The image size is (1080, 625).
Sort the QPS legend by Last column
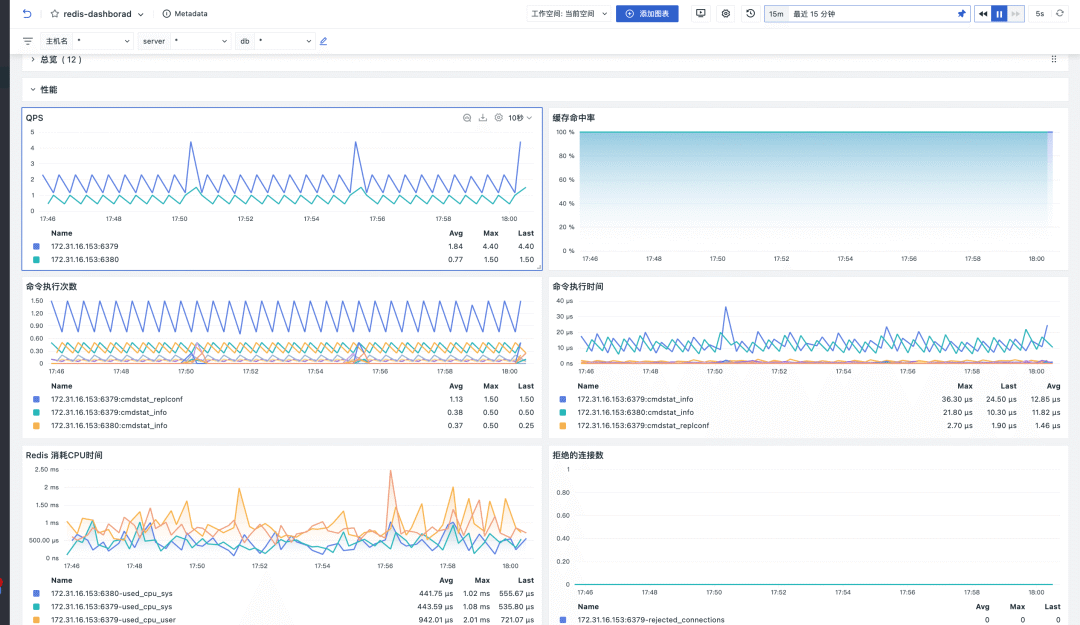coord(526,234)
